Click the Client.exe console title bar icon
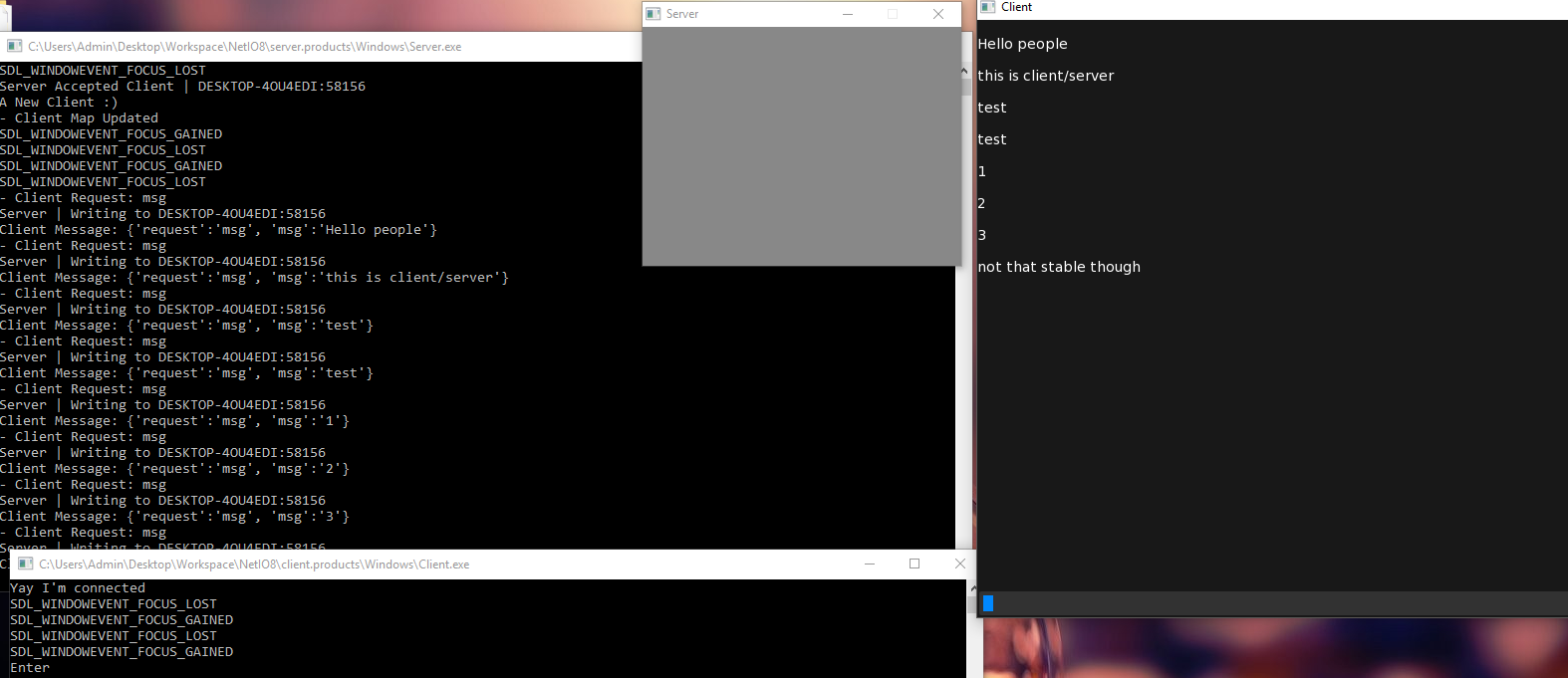Viewport: 1568px width, 678px height. 26,565
